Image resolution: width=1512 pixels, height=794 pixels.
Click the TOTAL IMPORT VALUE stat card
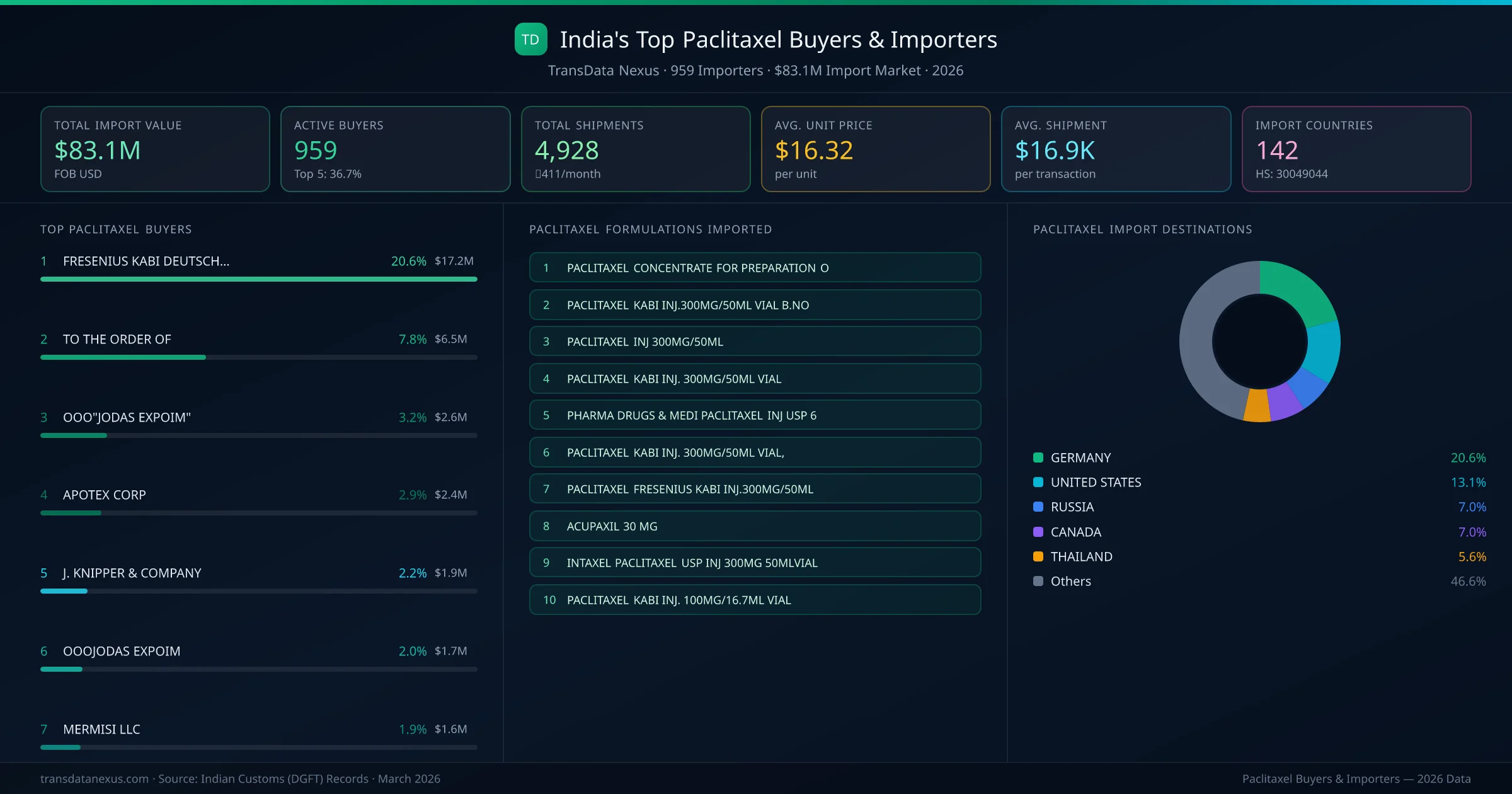tap(154, 149)
